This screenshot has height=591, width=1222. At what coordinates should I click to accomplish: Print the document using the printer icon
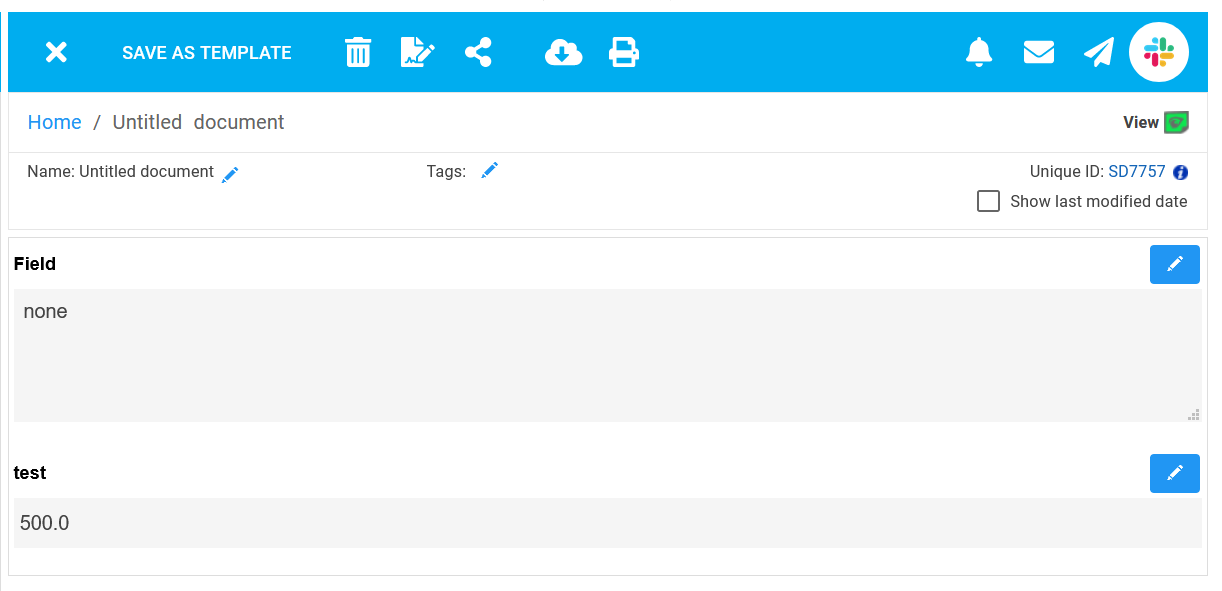coord(624,52)
